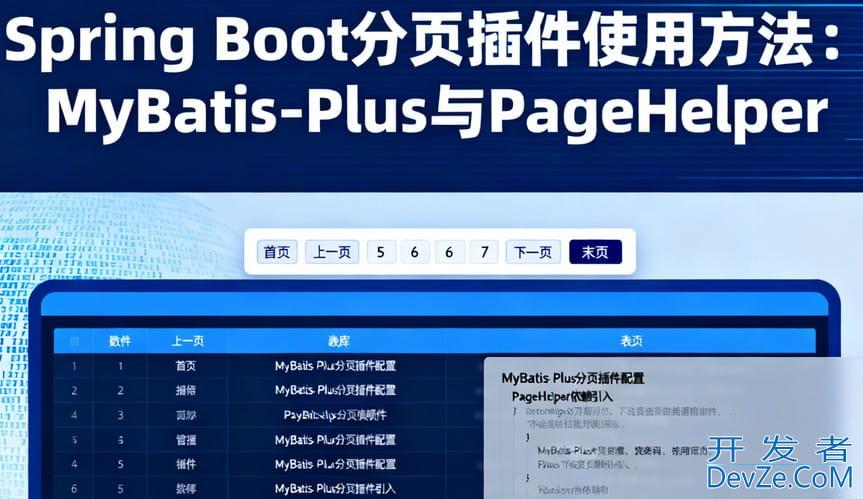The width and height of the screenshot is (863, 499).
Task: Click the 表页 column header
Action: coord(631,341)
